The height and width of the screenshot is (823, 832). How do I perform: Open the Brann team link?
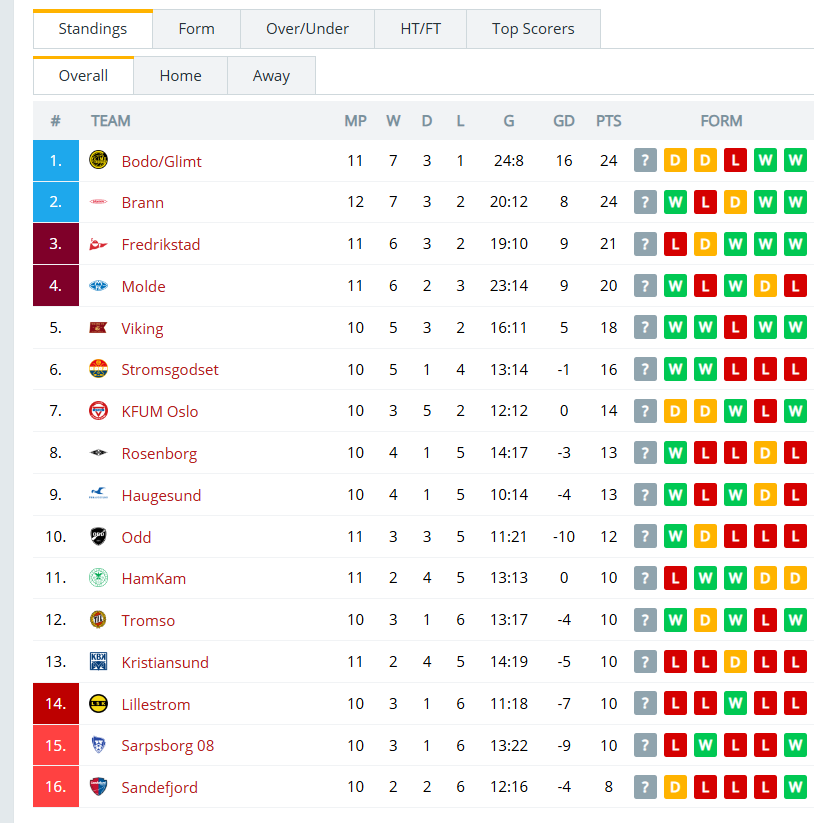pos(142,203)
